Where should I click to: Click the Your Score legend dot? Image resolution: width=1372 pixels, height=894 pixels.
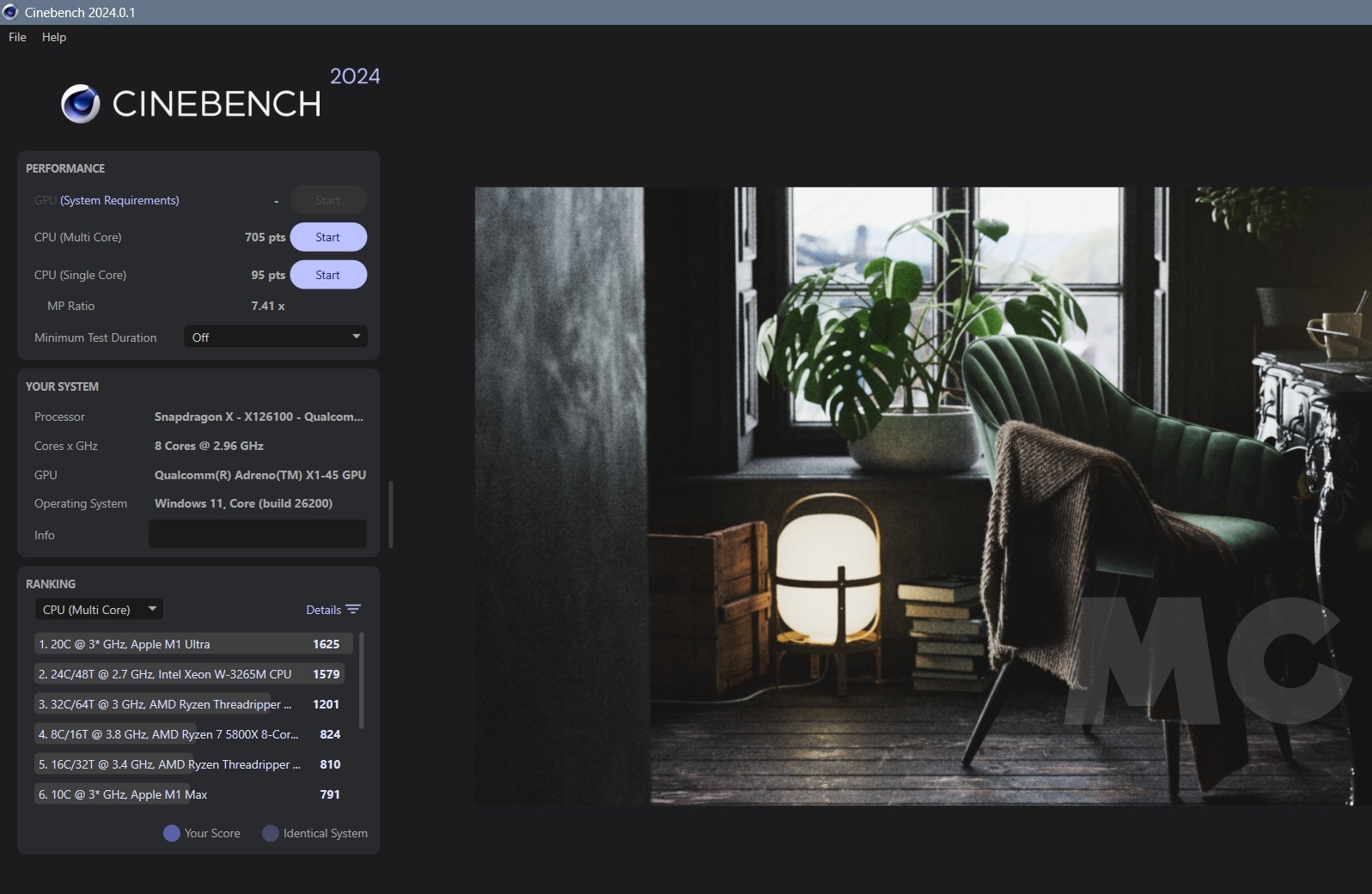tap(172, 833)
